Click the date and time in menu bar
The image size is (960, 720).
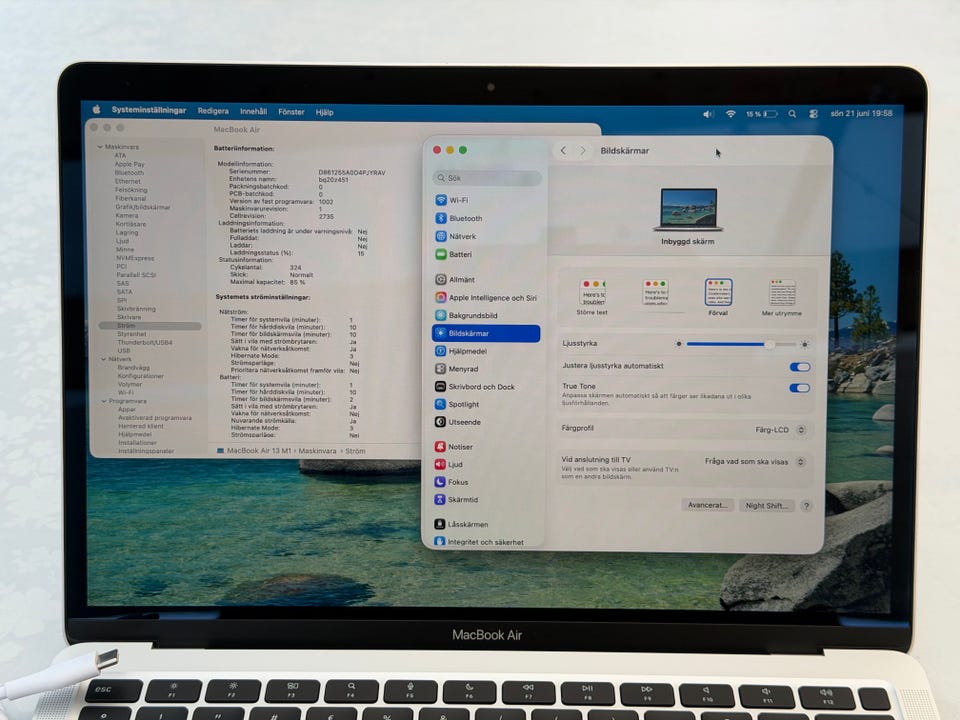click(861, 113)
